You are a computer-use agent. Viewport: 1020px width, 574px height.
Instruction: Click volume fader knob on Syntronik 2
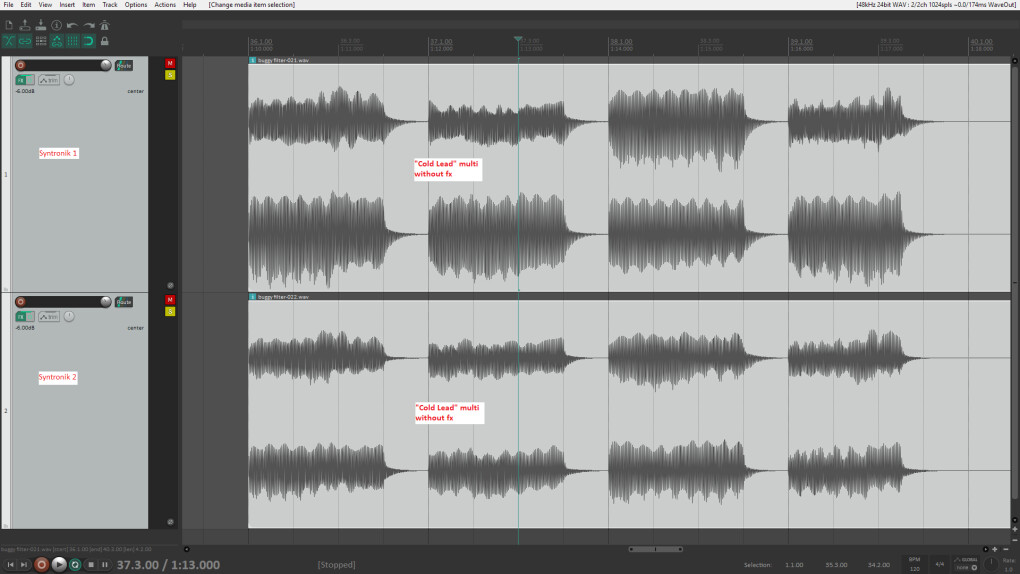(x=105, y=302)
